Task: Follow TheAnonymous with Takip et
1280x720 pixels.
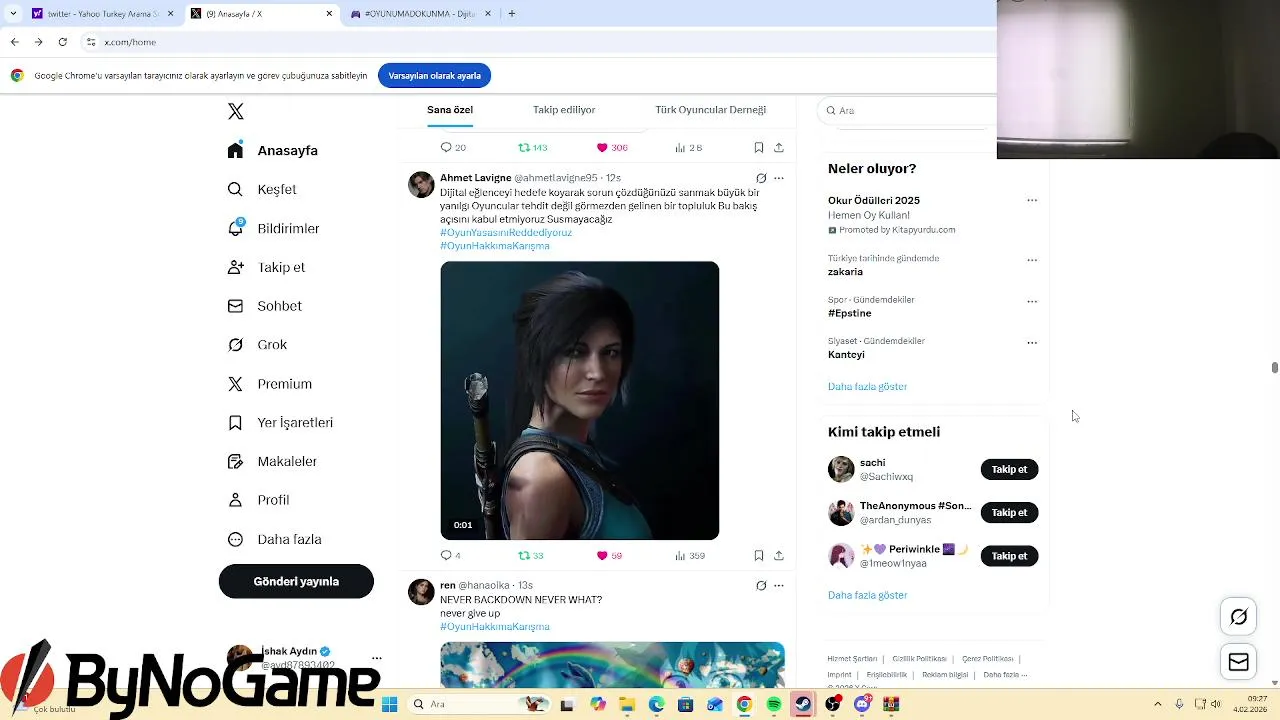Action: click(1009, 512)
